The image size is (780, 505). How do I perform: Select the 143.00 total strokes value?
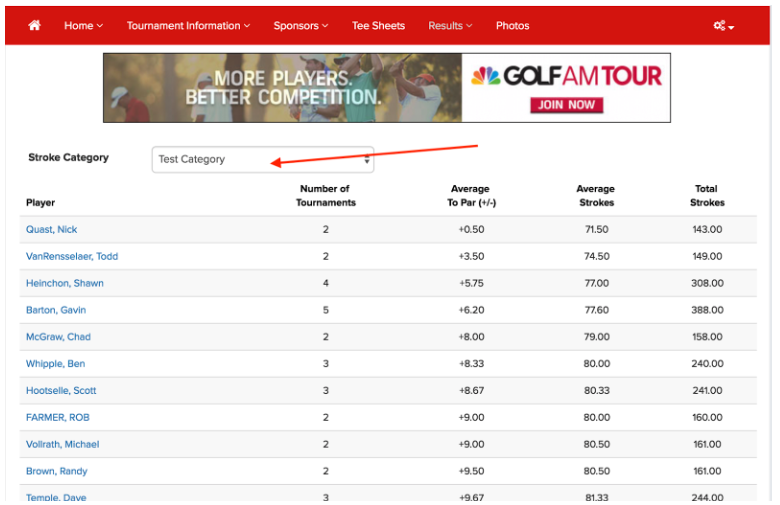[x=707, y=229]
